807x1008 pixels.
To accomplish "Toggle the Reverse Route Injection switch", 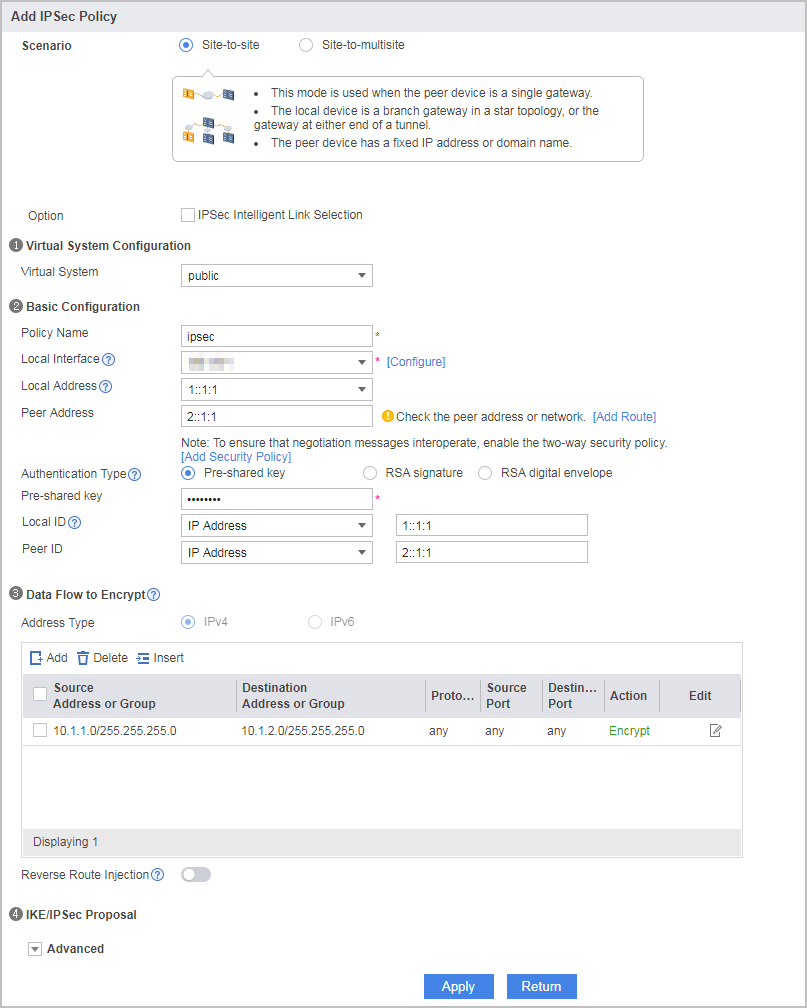I will click(x=196, y=875).
